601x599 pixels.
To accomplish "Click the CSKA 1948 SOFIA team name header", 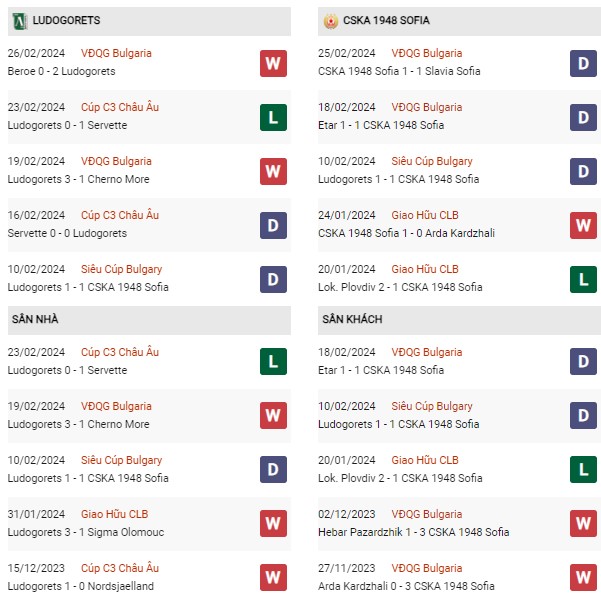I will (x=386, y=21).
